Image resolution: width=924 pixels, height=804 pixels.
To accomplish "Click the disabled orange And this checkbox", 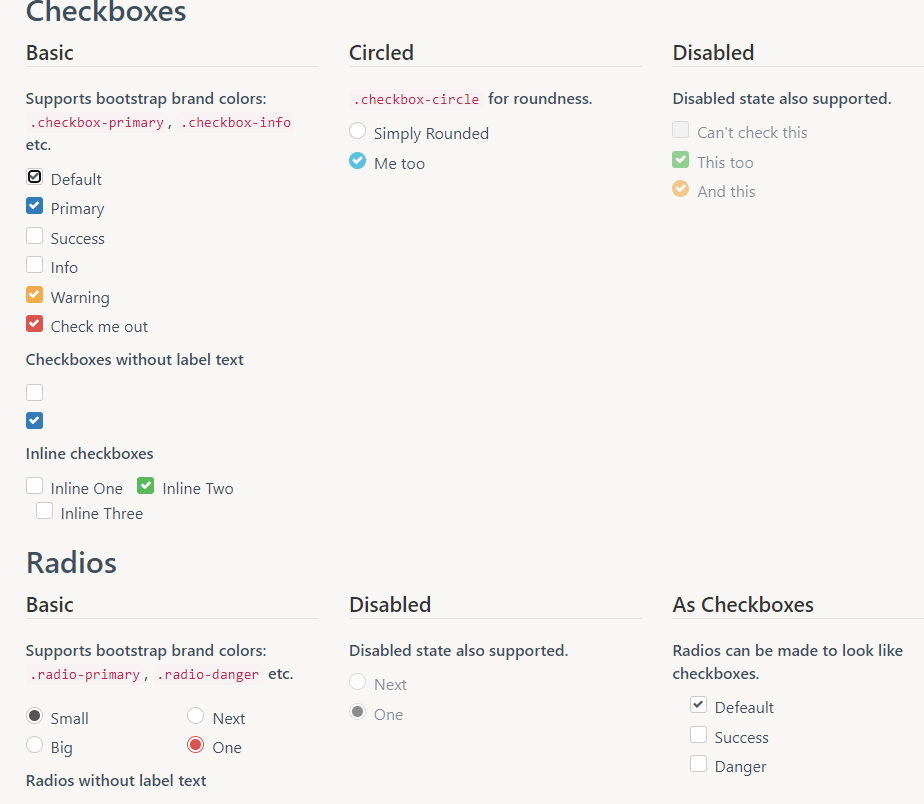I will tap(681, 189).
